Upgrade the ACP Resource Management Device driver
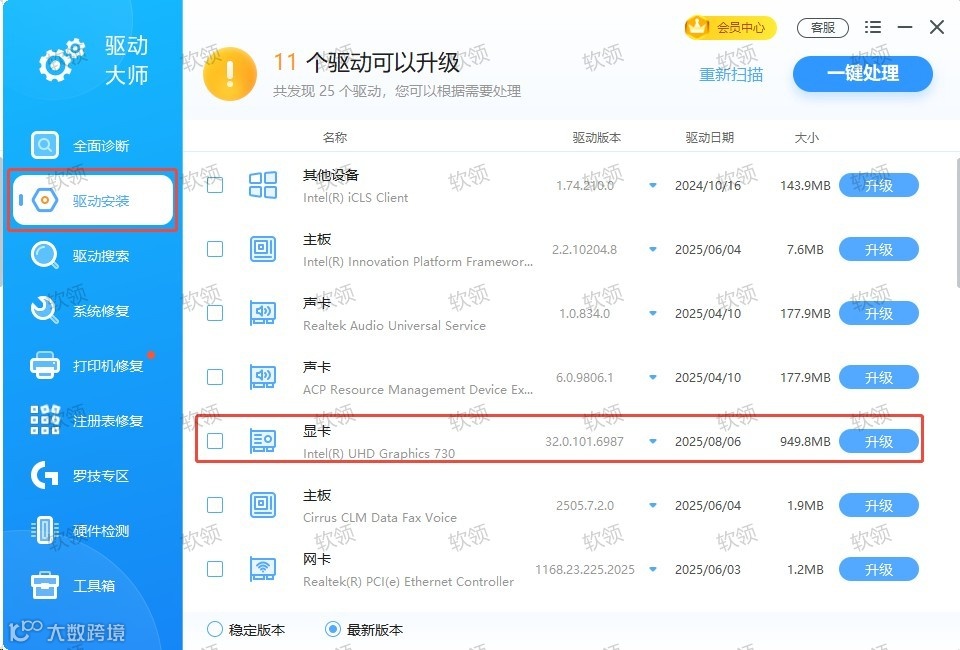 pyautogui.click(x=879, y=378)
